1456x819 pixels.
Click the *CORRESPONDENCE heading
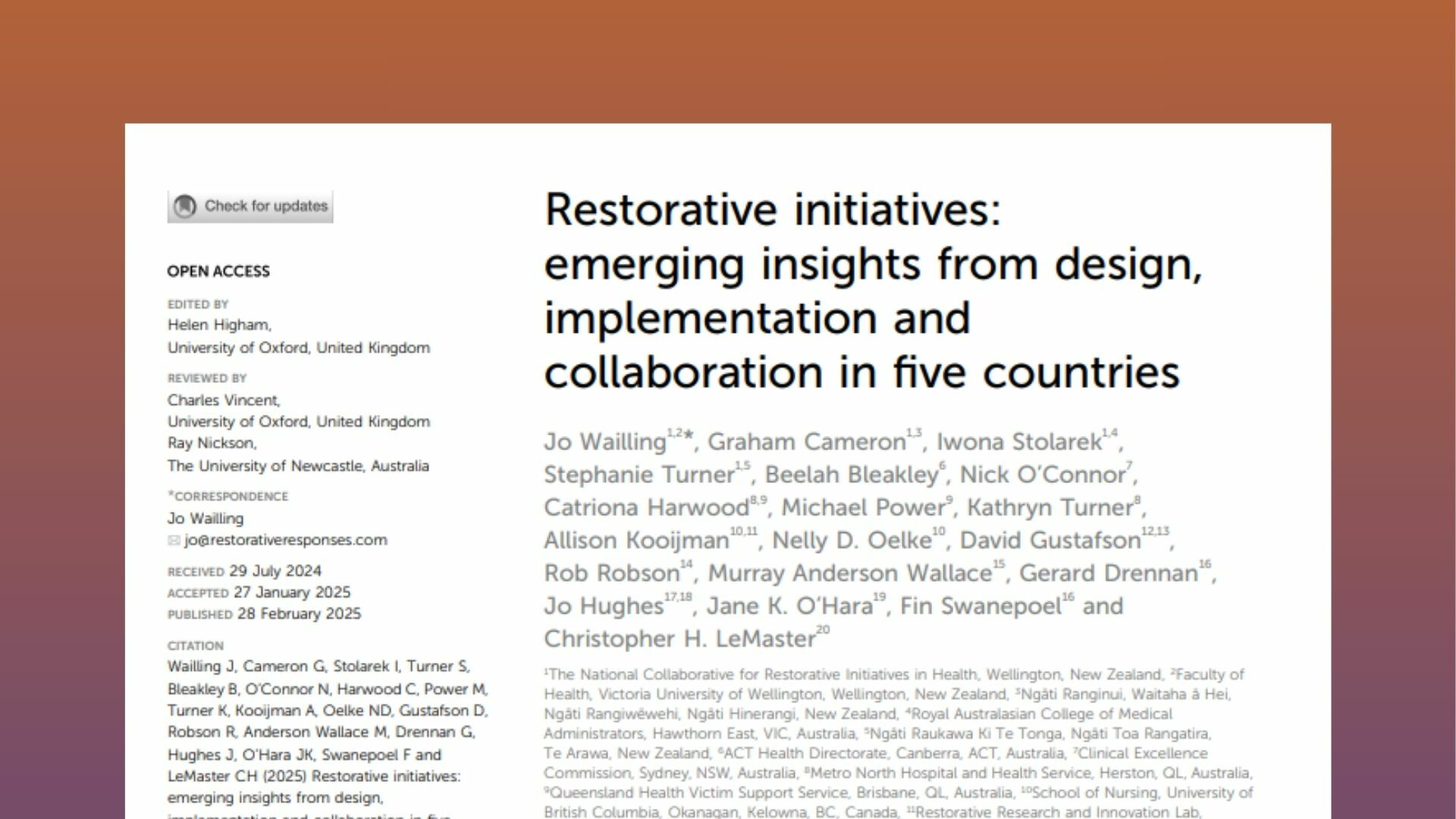tap(227, 496)
